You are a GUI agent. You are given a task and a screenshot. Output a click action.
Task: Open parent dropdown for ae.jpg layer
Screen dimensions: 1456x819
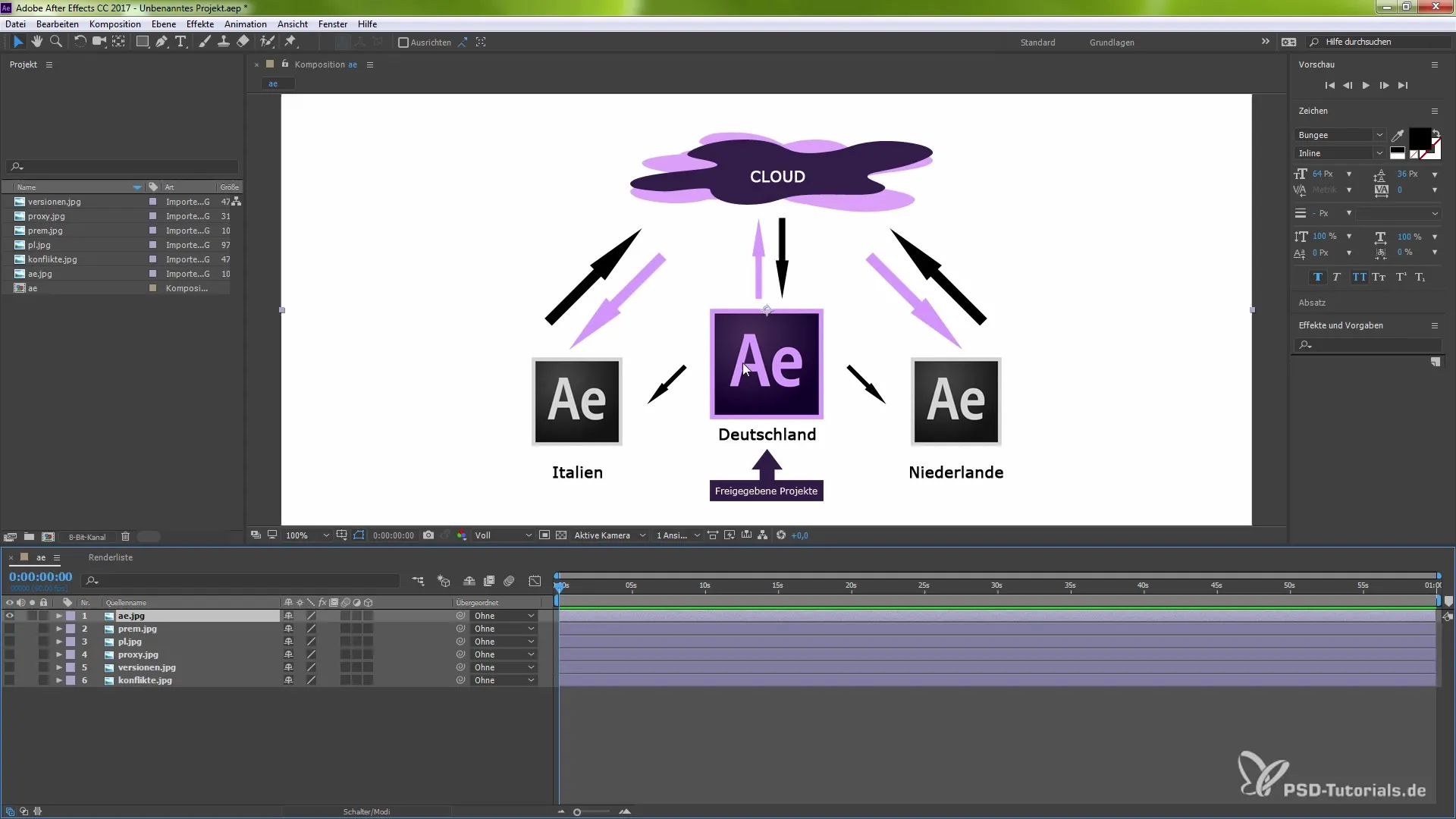click(x=504, y=616)
